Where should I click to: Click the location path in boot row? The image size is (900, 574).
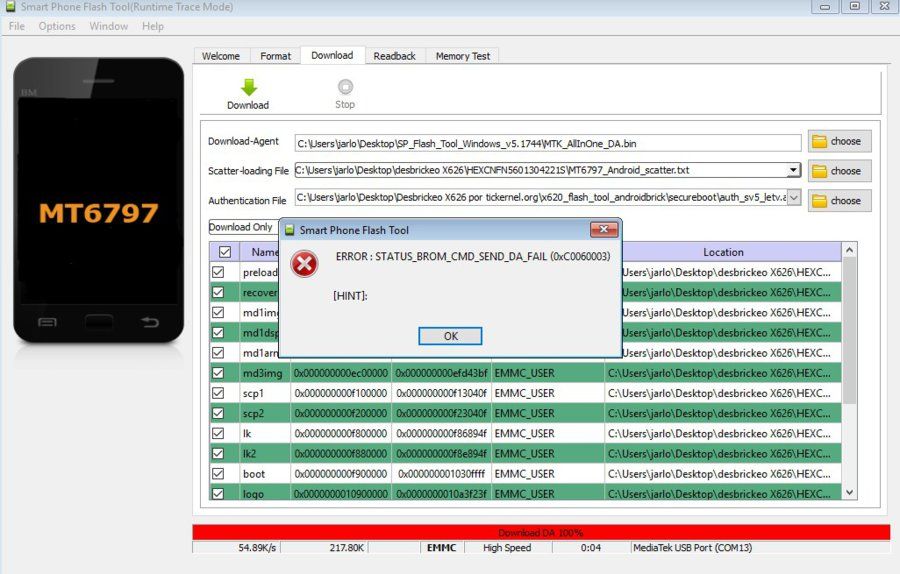point(723,474)
